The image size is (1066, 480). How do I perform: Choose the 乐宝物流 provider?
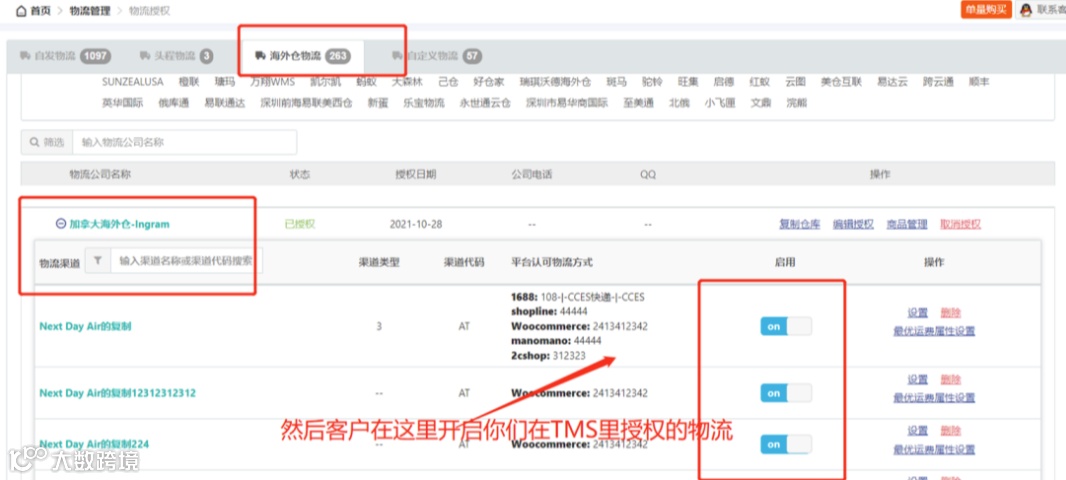point(424,103)
